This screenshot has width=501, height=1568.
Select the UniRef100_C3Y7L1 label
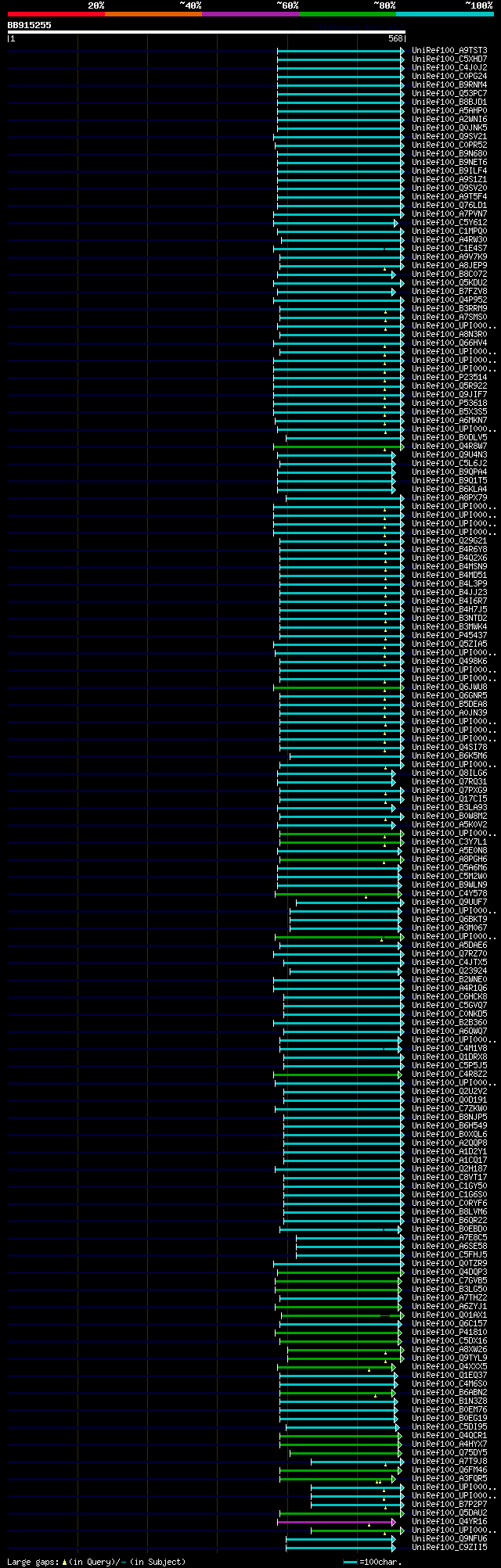point(449,841)
